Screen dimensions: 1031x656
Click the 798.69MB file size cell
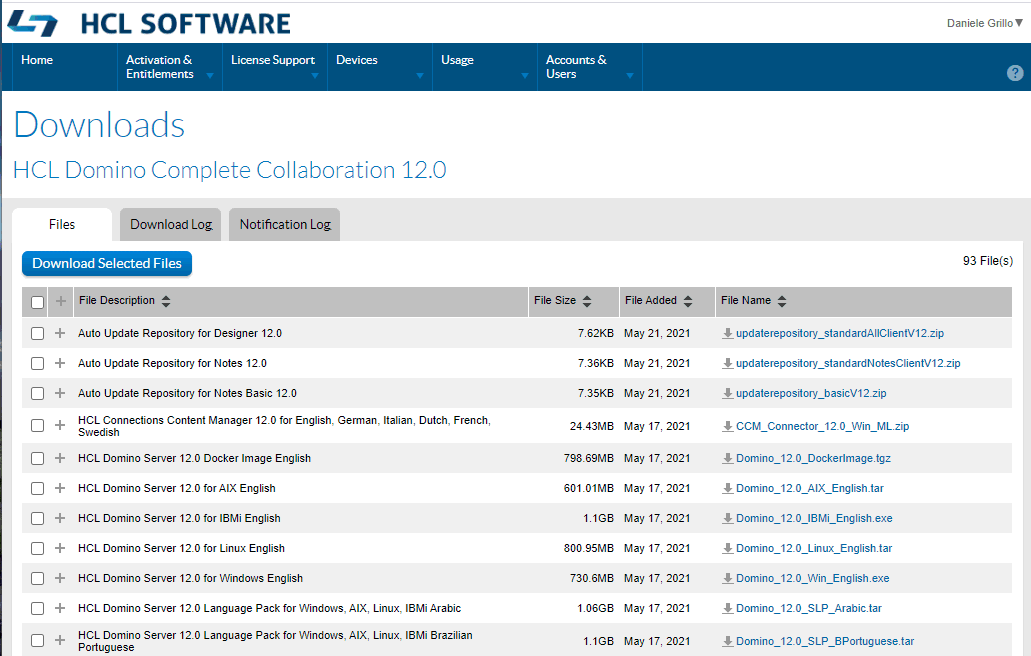point(588,458)
